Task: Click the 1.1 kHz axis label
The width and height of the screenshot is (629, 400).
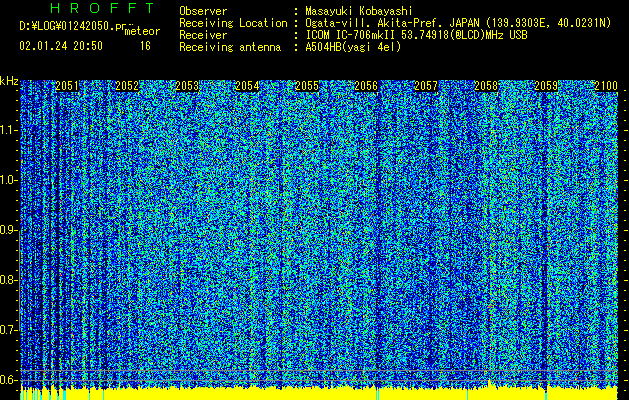Action: [8, 130]
